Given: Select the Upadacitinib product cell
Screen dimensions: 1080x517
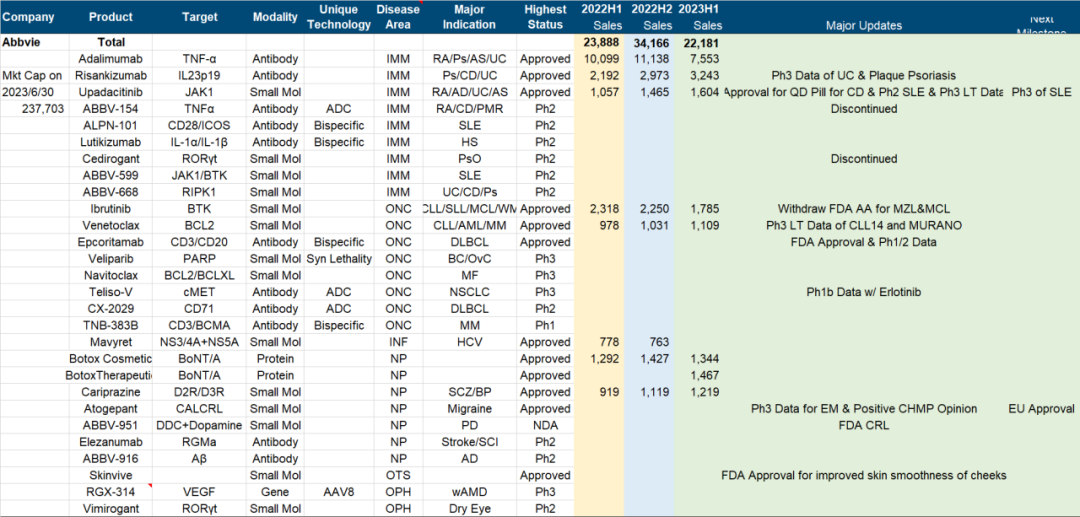Looking at the screenshot, I should [x=111, y=92].
